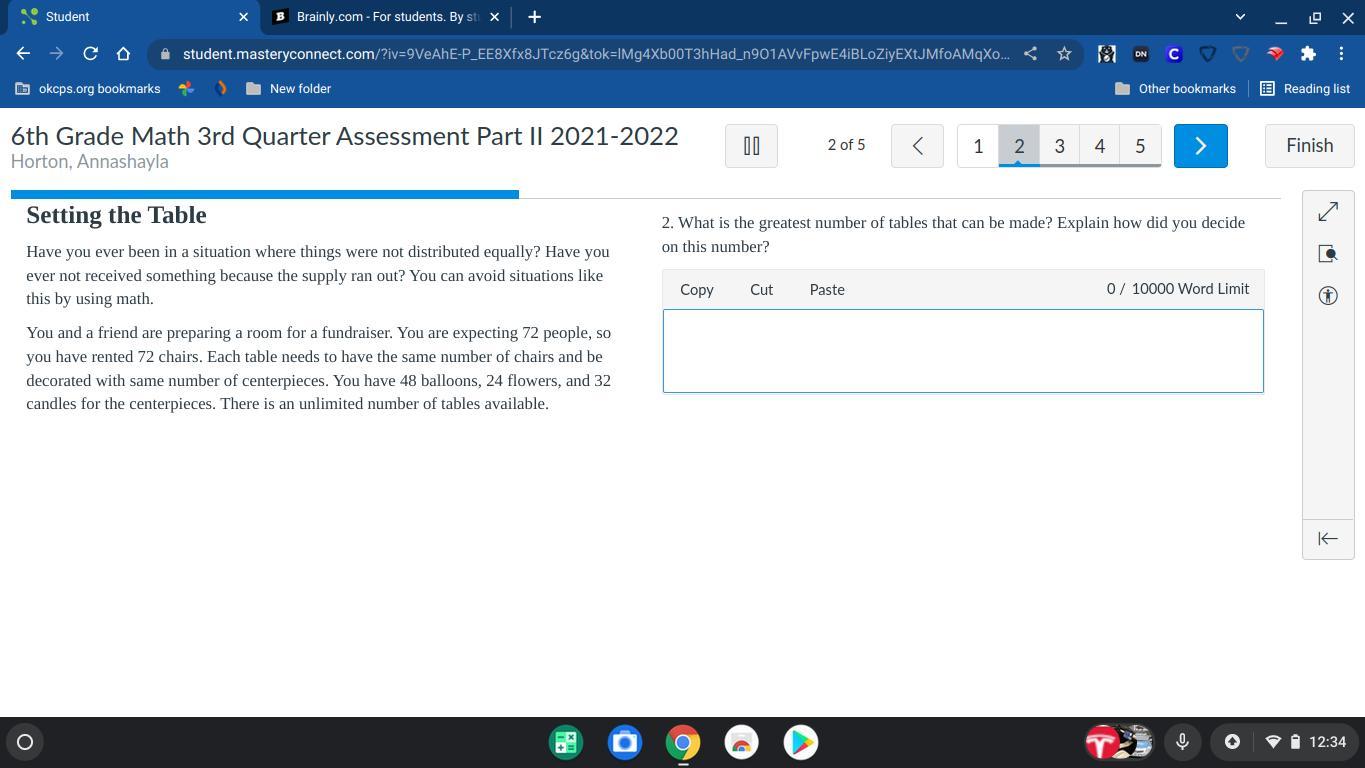Collapse the side tool panel
Image resolution: width=1365 pixels, height=768 pixels.
(1328, 539)
